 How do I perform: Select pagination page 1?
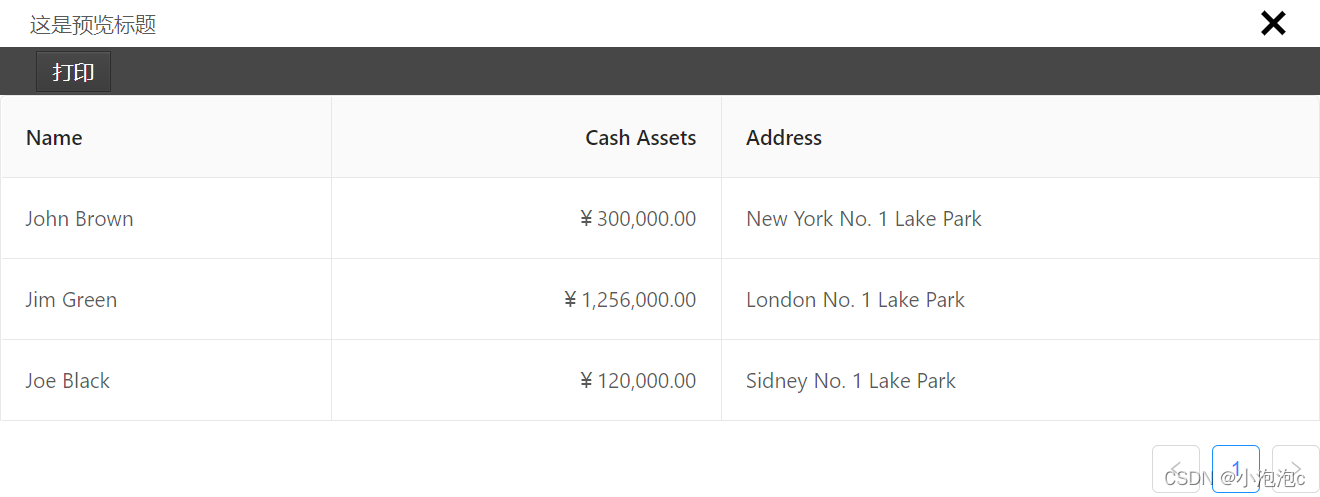[x=1236, y=469]
